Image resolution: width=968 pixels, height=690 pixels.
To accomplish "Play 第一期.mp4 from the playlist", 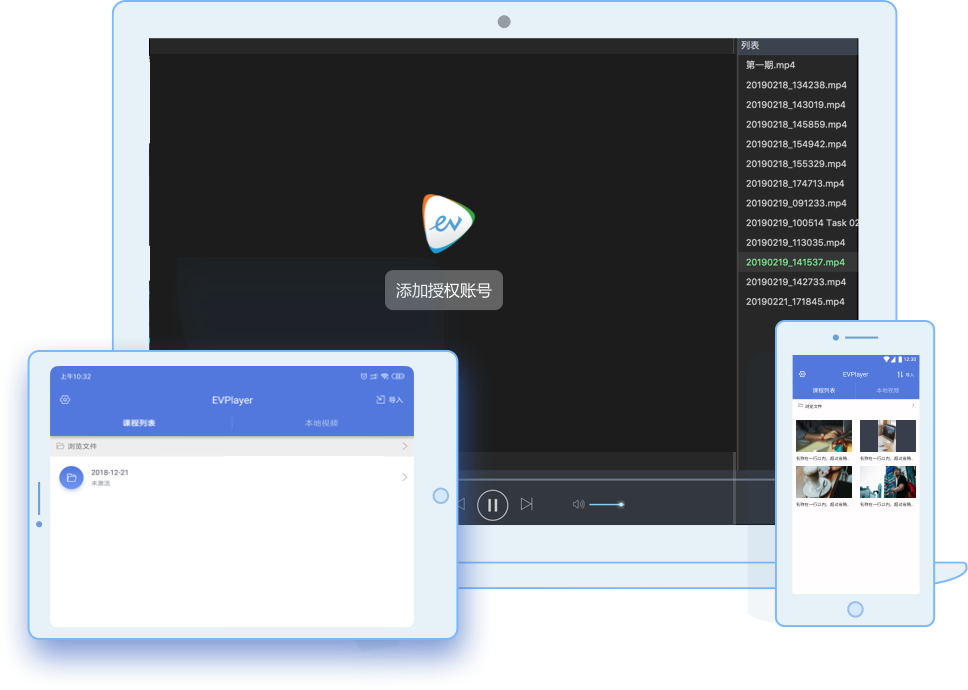I will [770, 65].
